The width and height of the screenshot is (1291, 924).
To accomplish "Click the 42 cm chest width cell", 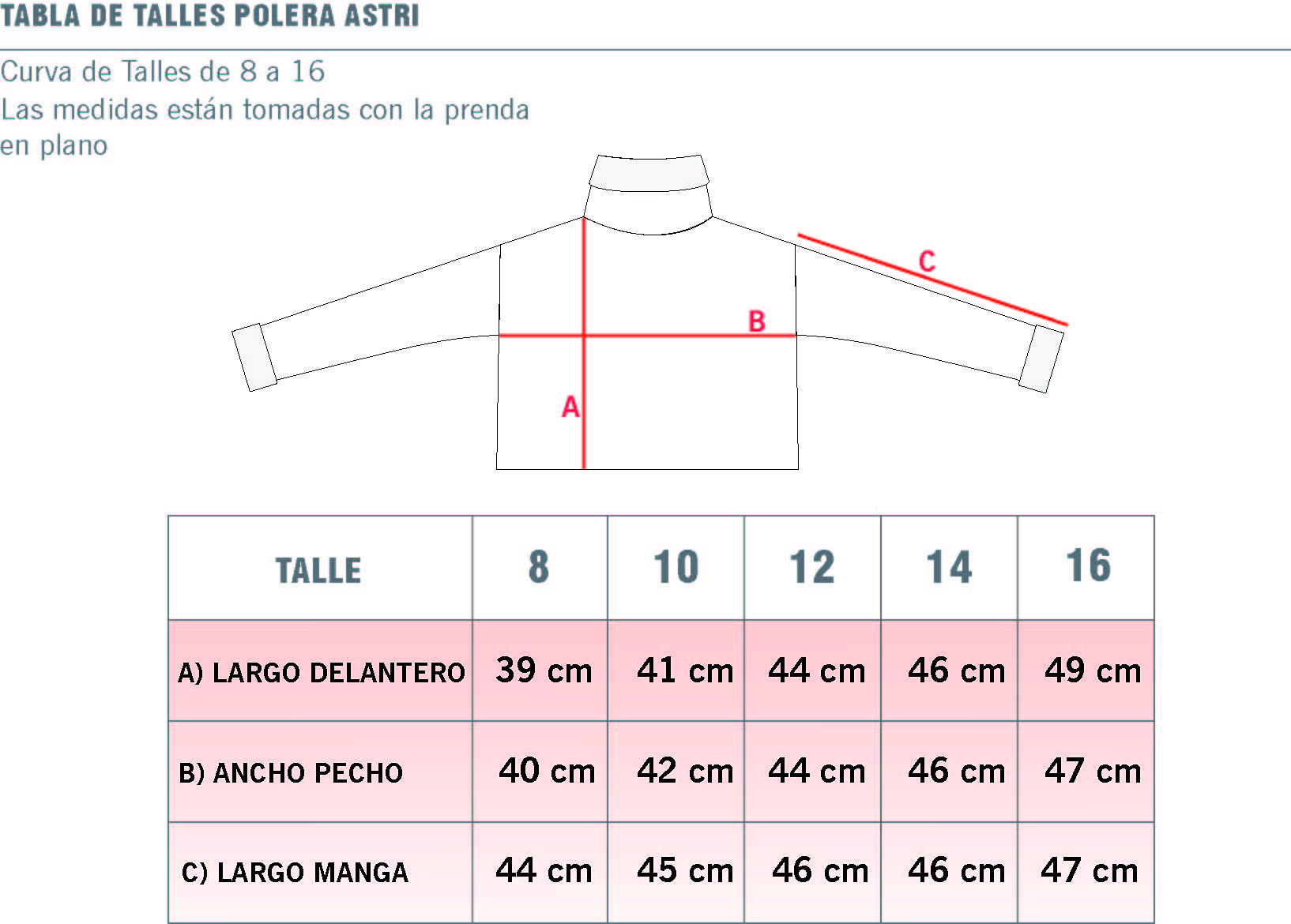I will pyautogui.click(x=676, y=772).
